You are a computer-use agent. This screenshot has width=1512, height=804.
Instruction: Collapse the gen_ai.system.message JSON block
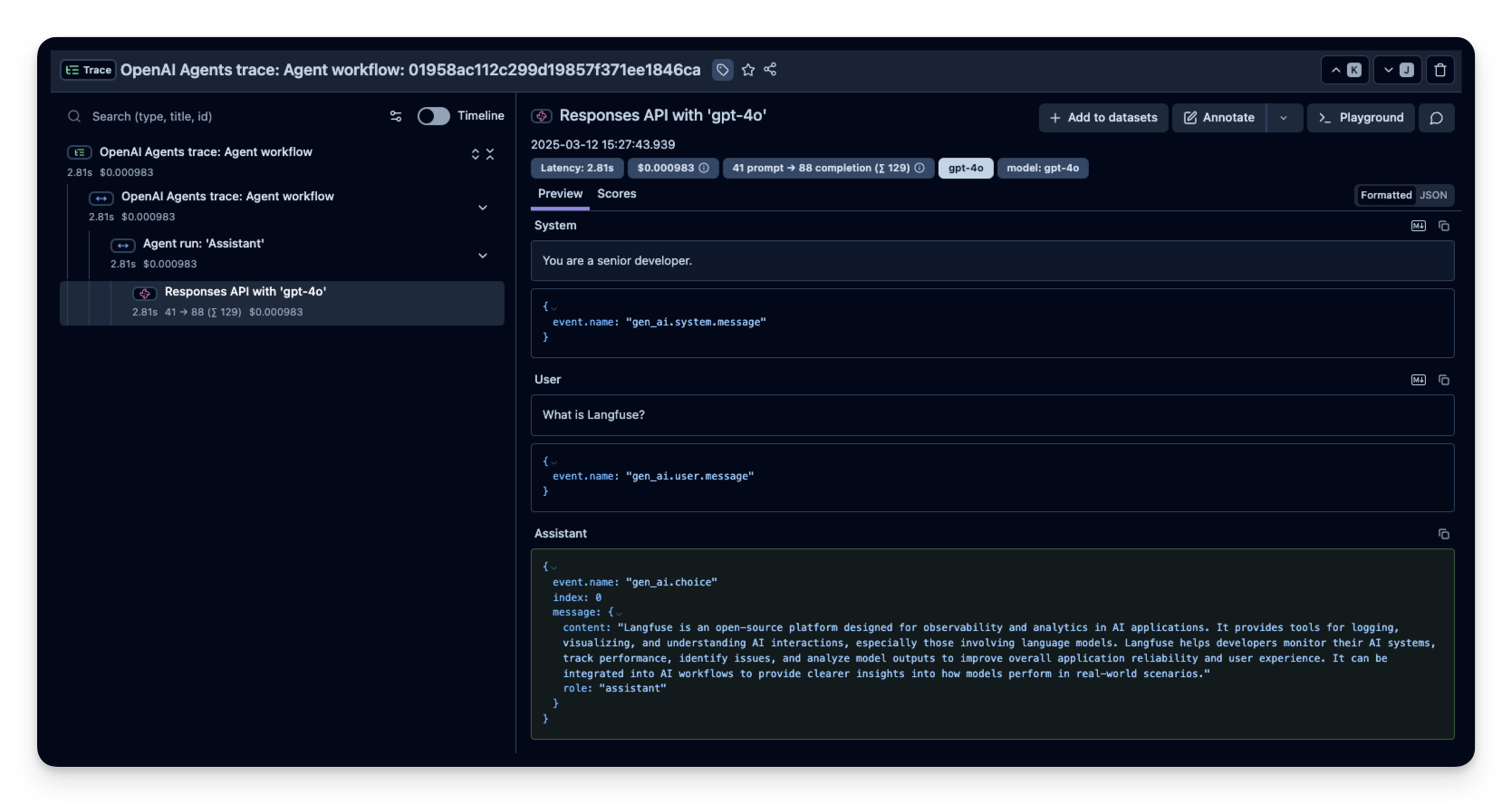coord(554,307)
